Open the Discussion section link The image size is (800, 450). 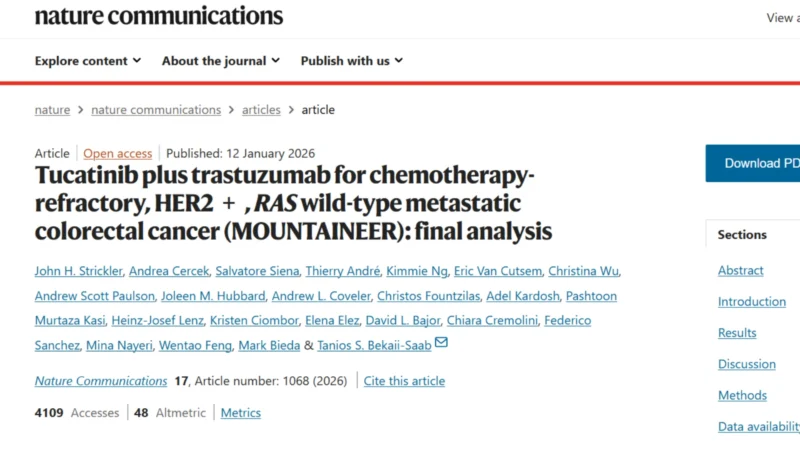746,364
